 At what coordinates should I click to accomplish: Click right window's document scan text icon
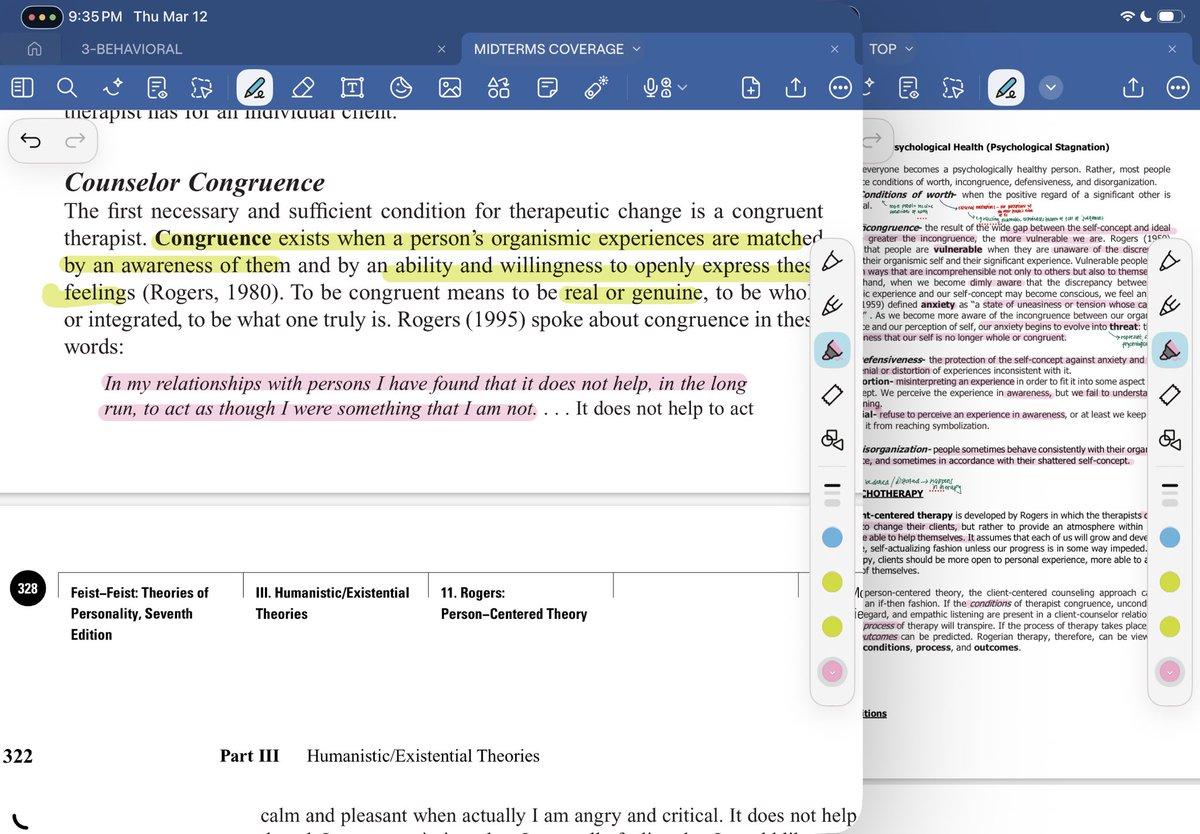909,88
